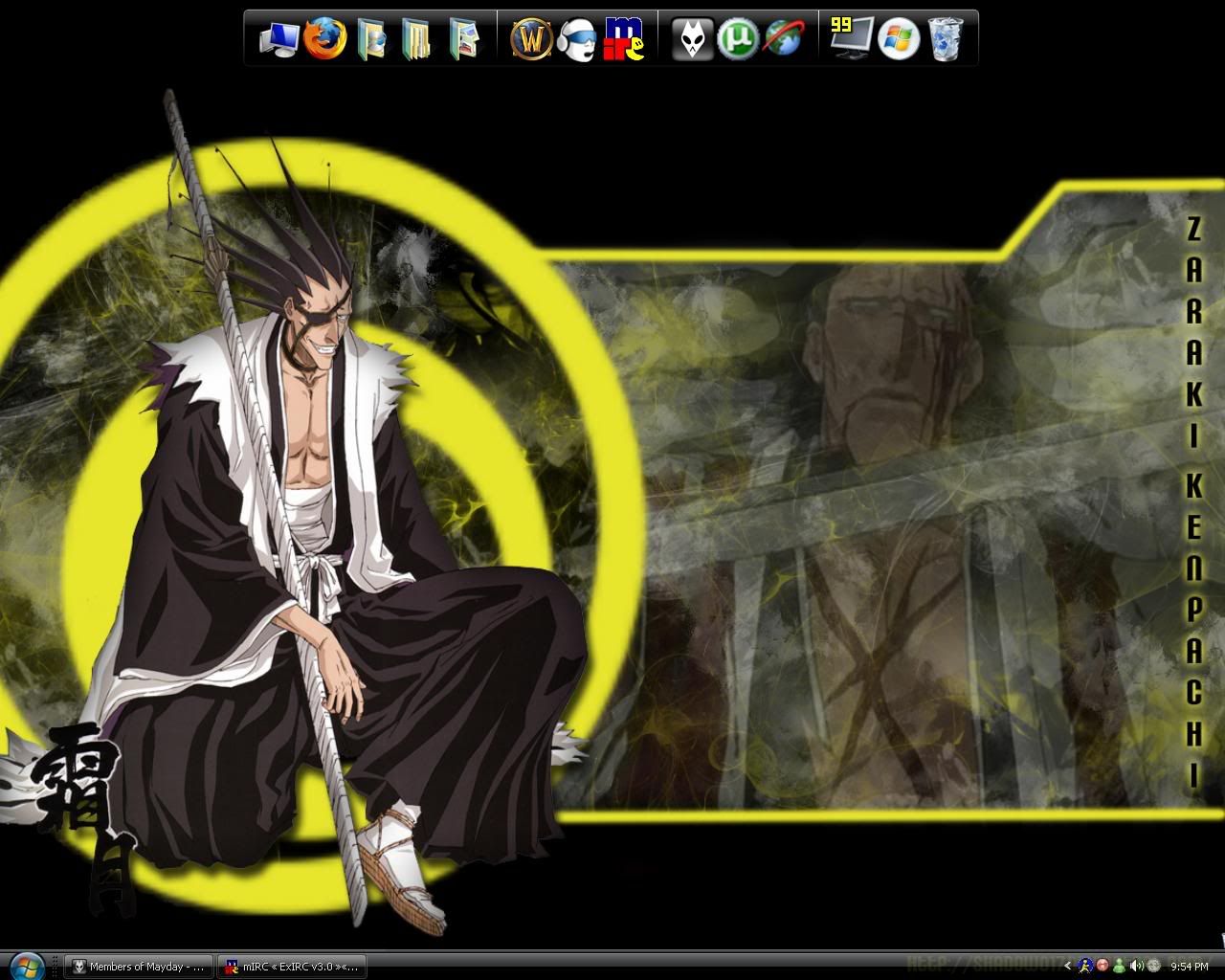Launch foobar2000 from the dock

pyautogui.click(x=692, y=40)
